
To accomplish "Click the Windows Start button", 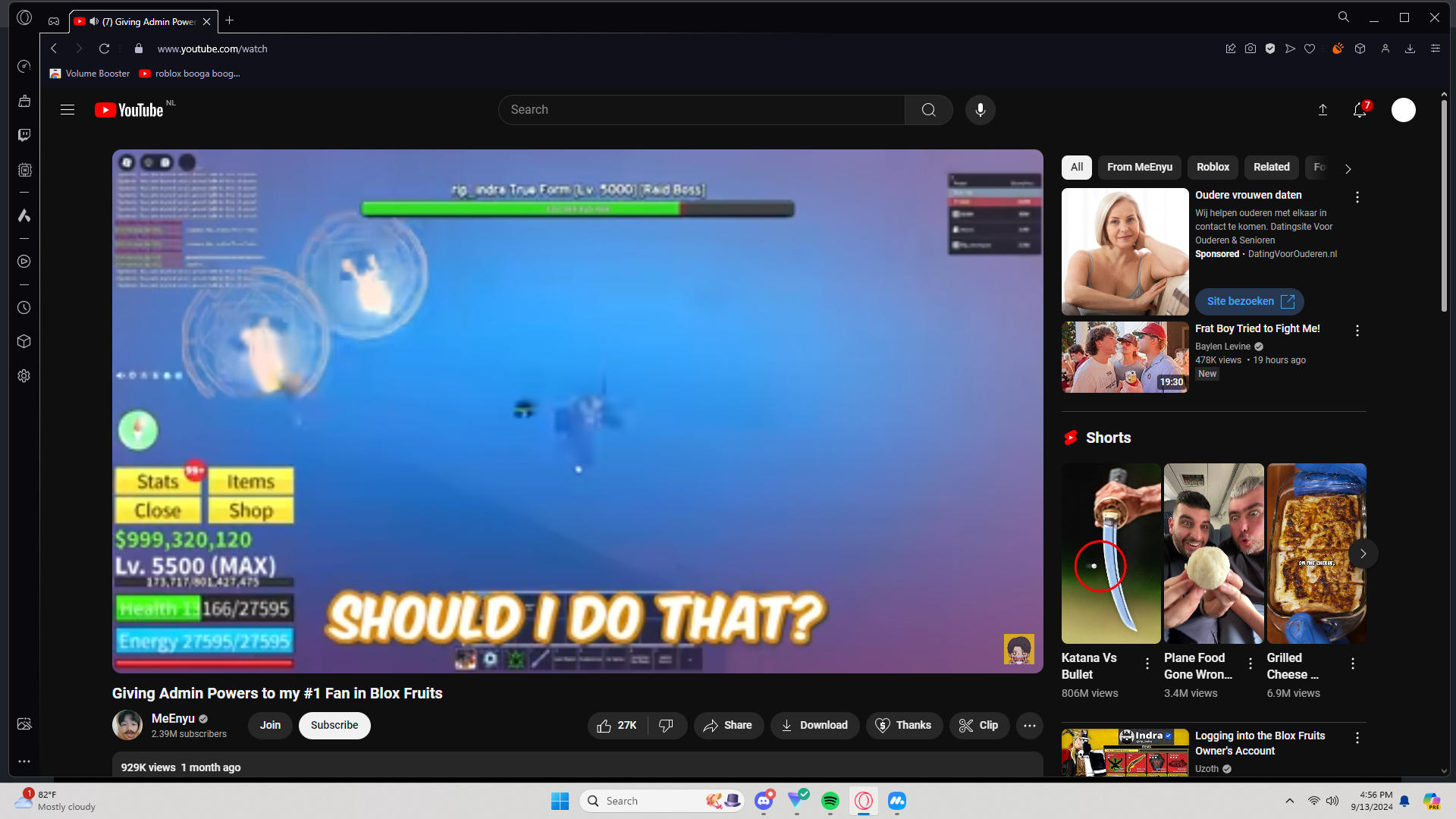I will coord(560,801).
